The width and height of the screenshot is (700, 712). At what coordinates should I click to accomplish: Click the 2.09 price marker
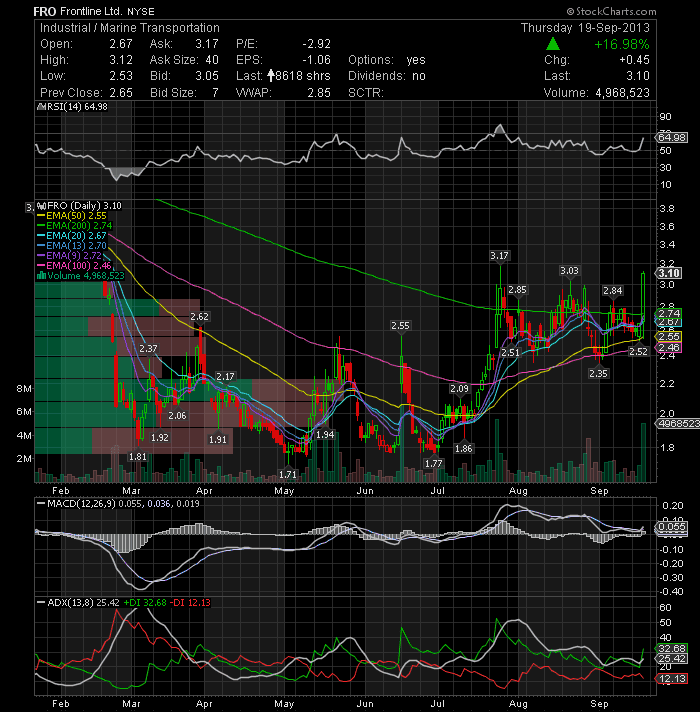[459, 389]
